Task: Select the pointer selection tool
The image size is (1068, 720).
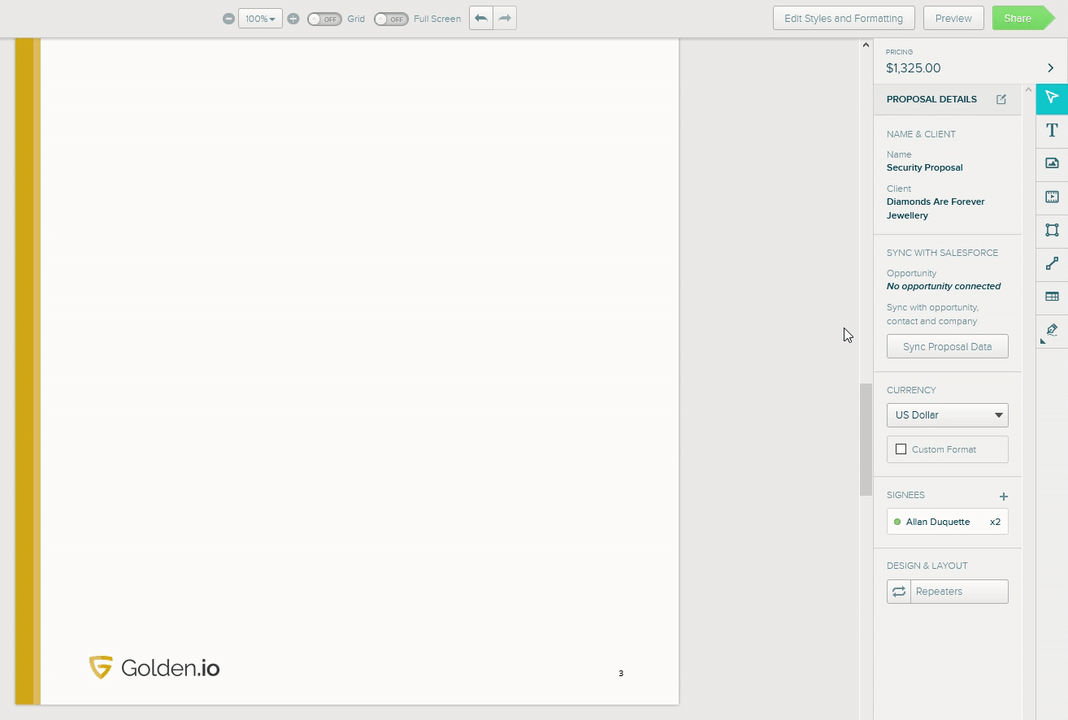Action: coord(1052,97)
